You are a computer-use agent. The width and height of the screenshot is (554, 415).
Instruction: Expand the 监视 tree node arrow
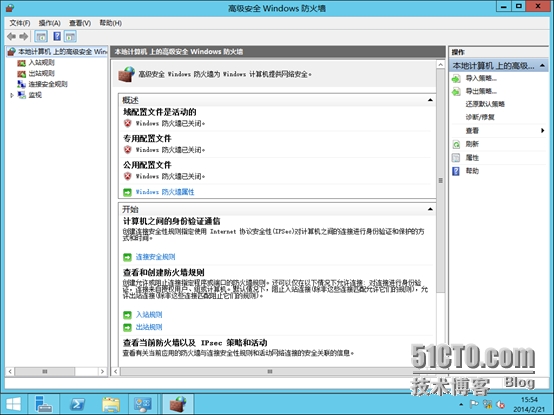pyautogui.click(x=12, y=95)
